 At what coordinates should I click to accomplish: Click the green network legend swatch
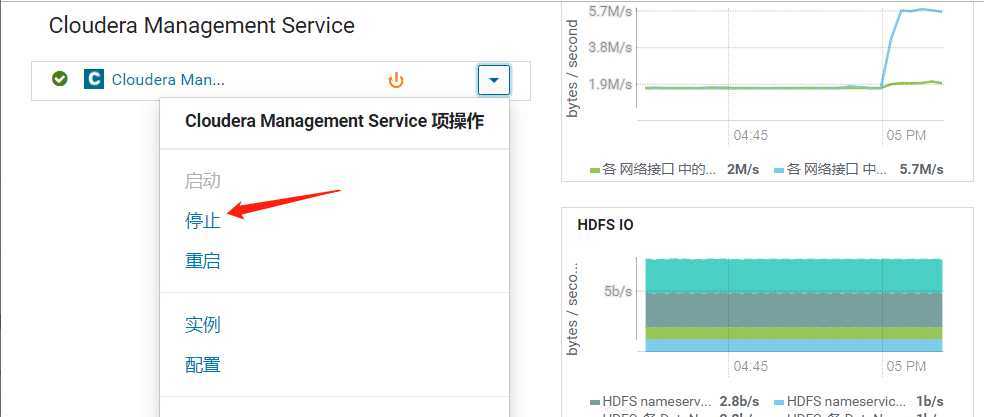pyautogui.click(x=595, y=170)
